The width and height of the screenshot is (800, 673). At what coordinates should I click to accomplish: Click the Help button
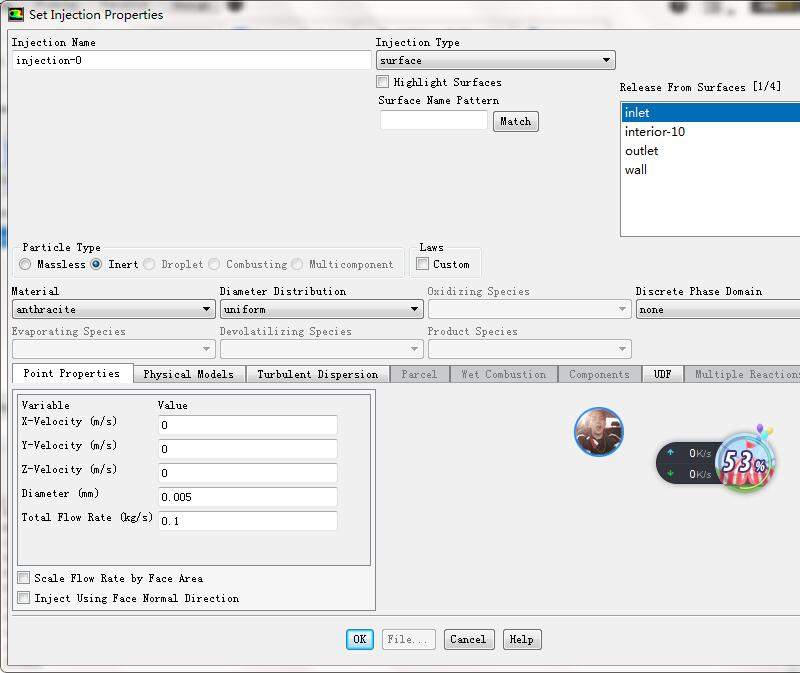point(522,639)
